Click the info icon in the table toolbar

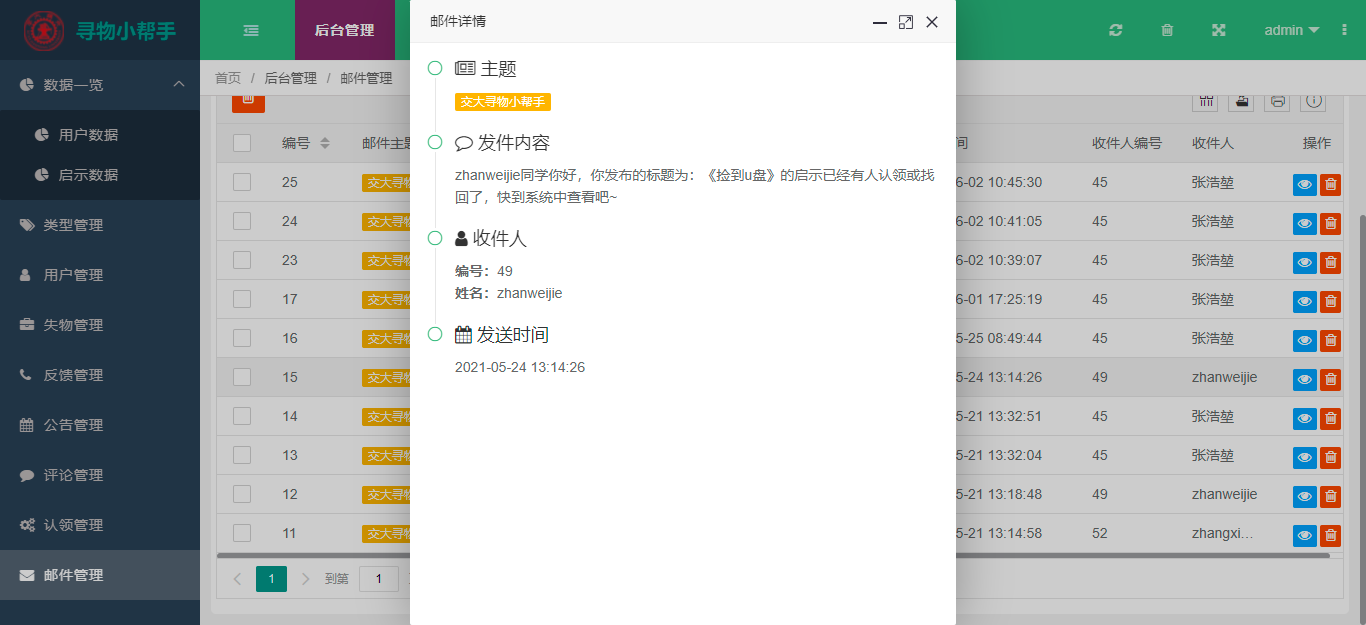[x=1313, y=101]
